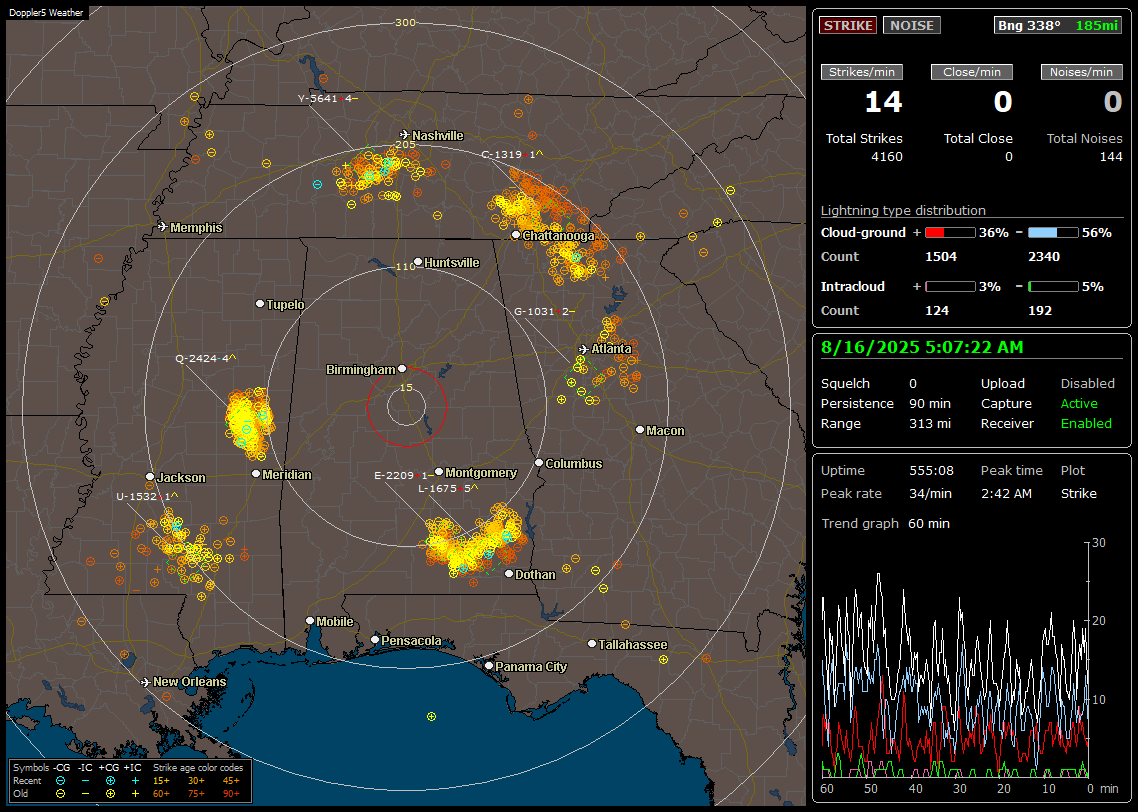Click the 110 range ring label
This screenshot has width=1138, height=812.
[x=405, y=266]
